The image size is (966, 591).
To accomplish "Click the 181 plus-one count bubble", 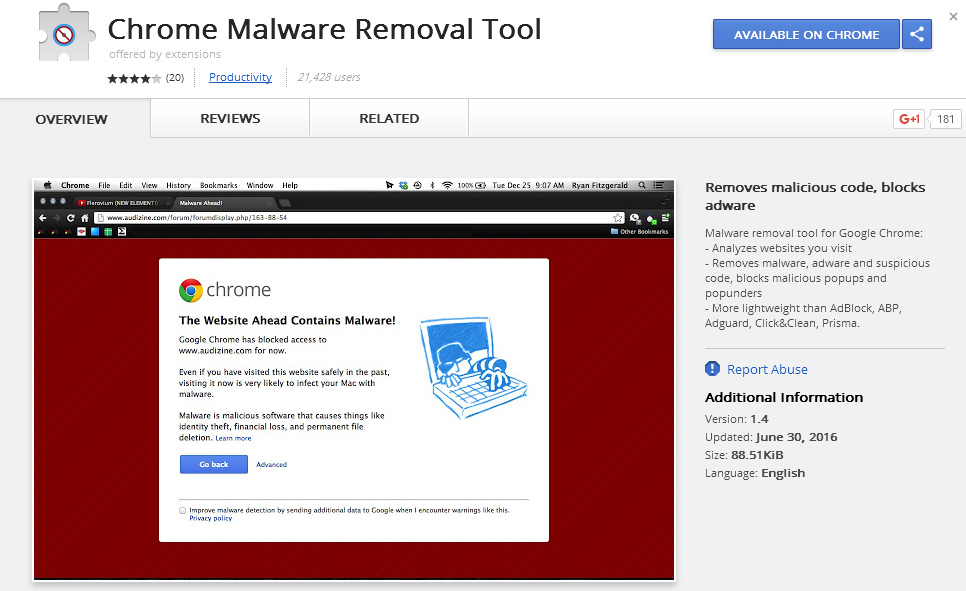I will click(x=945, y=119).
